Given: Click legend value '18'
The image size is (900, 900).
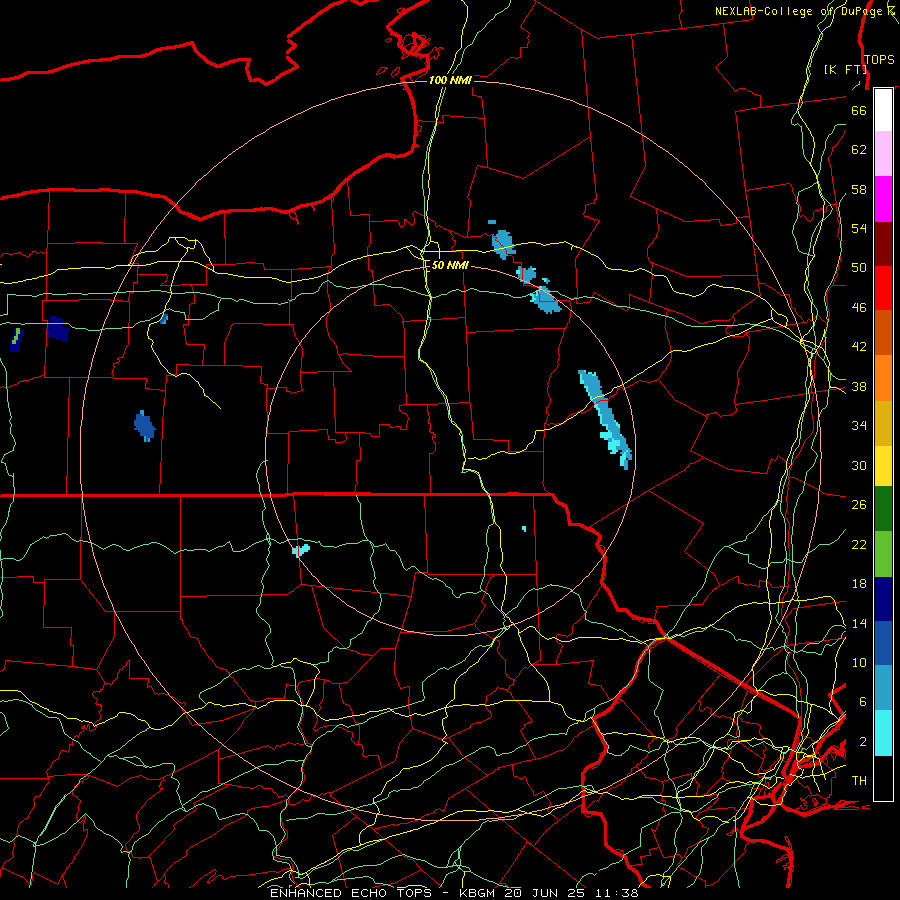Looking at the screenshot, I should coord(859,584).
